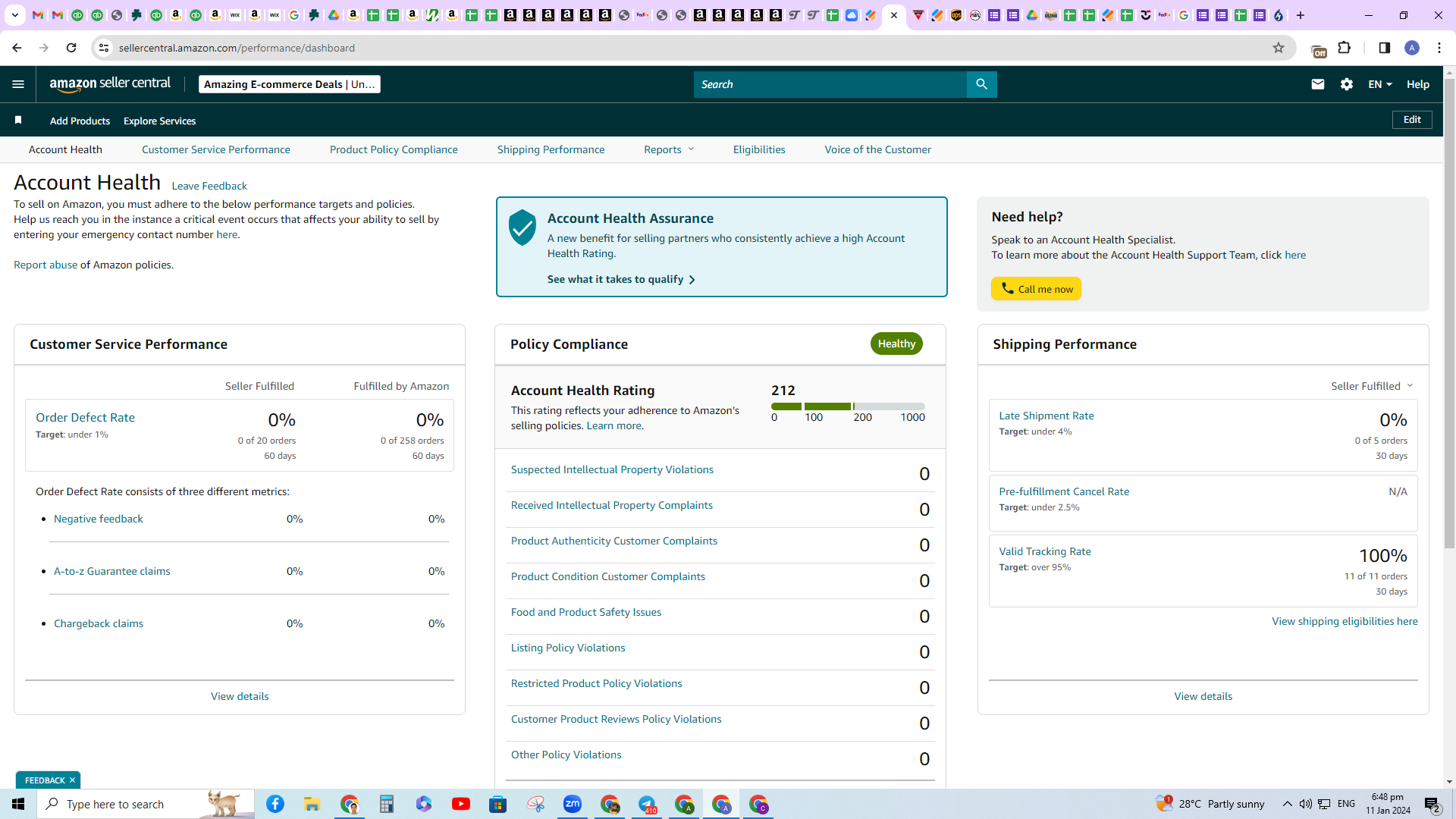Select the Account Health tab
The width and height of the screenshot is (1456, 819).
[65, 149]
